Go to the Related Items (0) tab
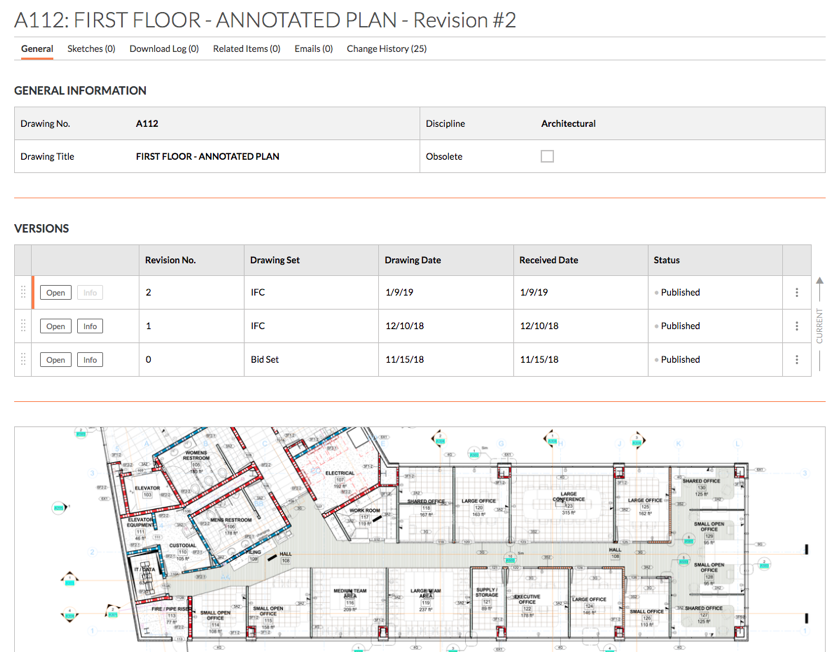The height and width of the screenshot is (652, 837). tap(246, 48)
